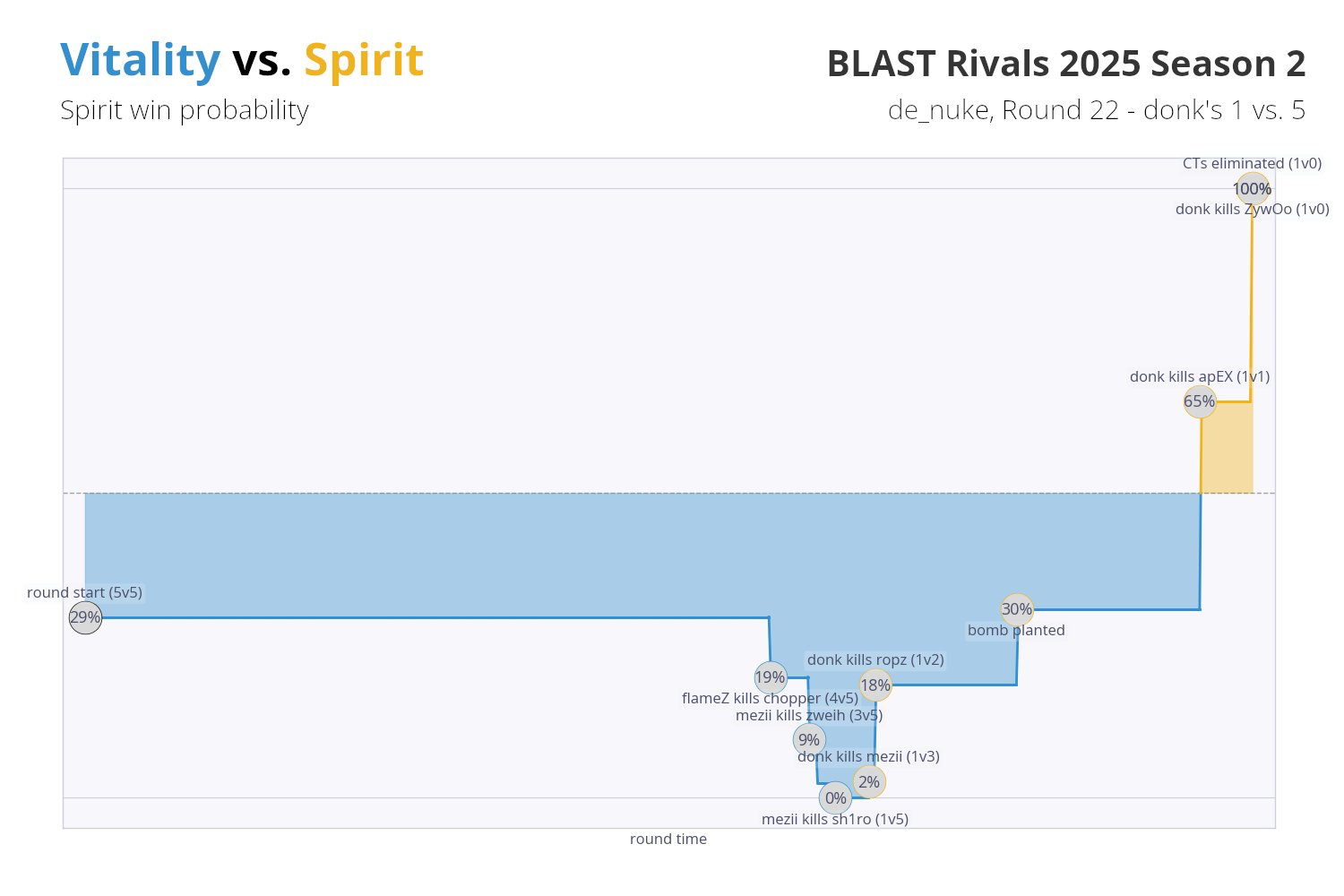Viewport: 1344px width, 896px height.
Task: Click the 30% bomb planted marker
Action: [1016, 609]
